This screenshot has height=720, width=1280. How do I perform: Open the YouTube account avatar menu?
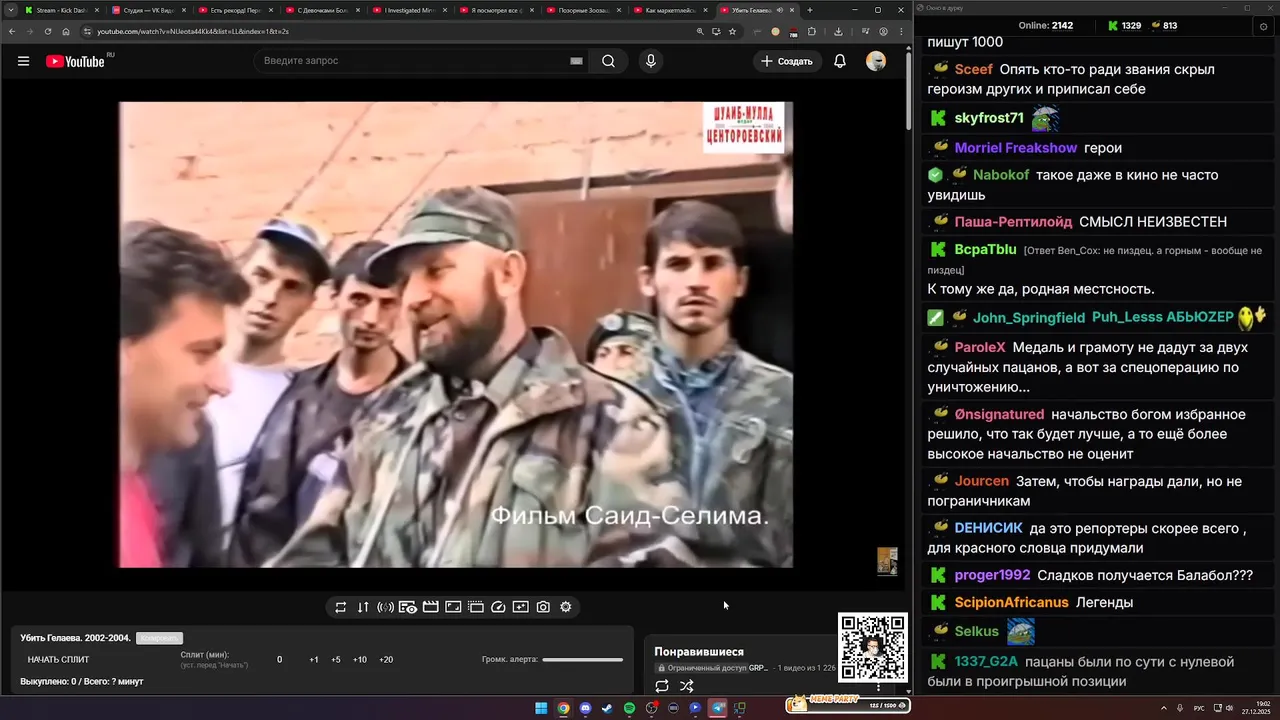coord(876,61)
